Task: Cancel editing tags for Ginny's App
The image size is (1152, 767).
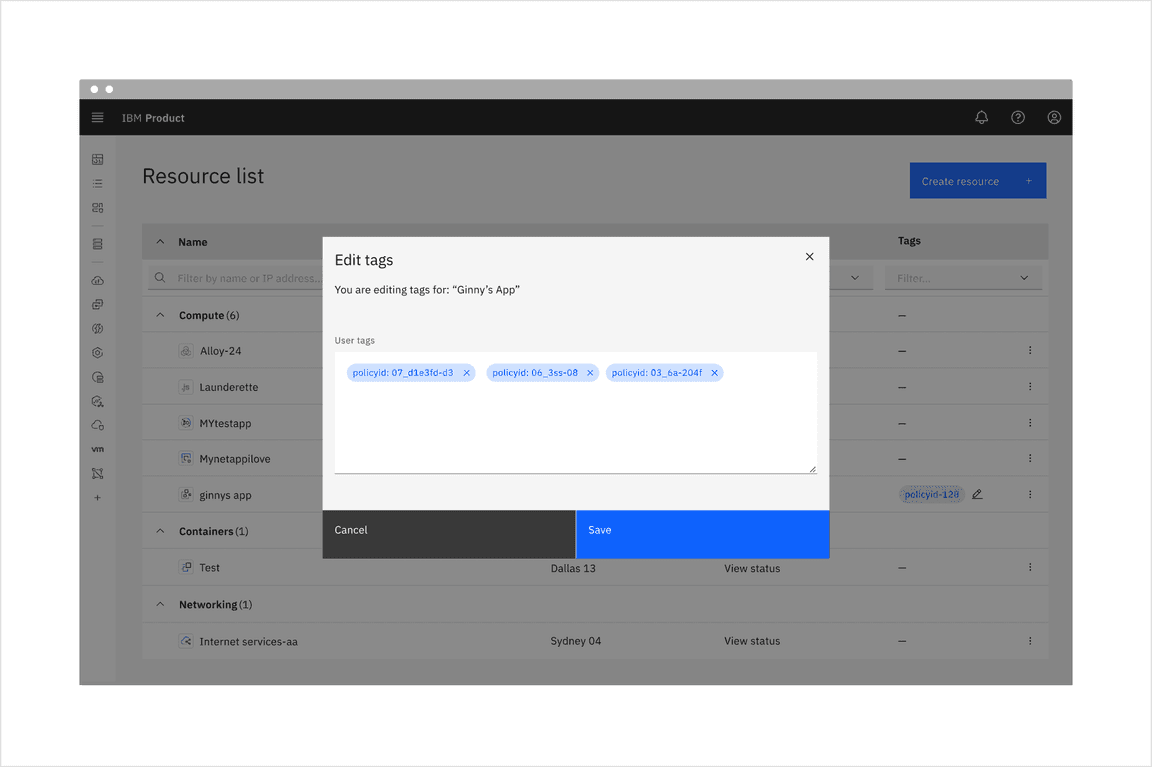Action: 448,534
